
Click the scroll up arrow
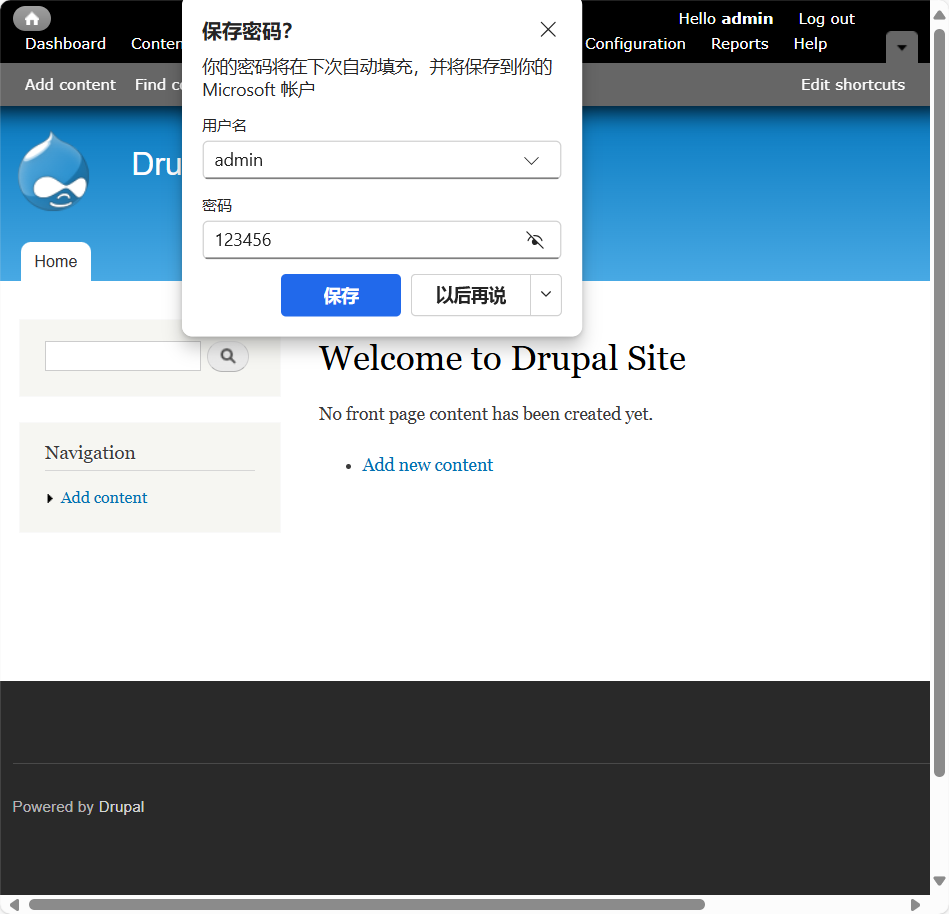pos(939,15)
